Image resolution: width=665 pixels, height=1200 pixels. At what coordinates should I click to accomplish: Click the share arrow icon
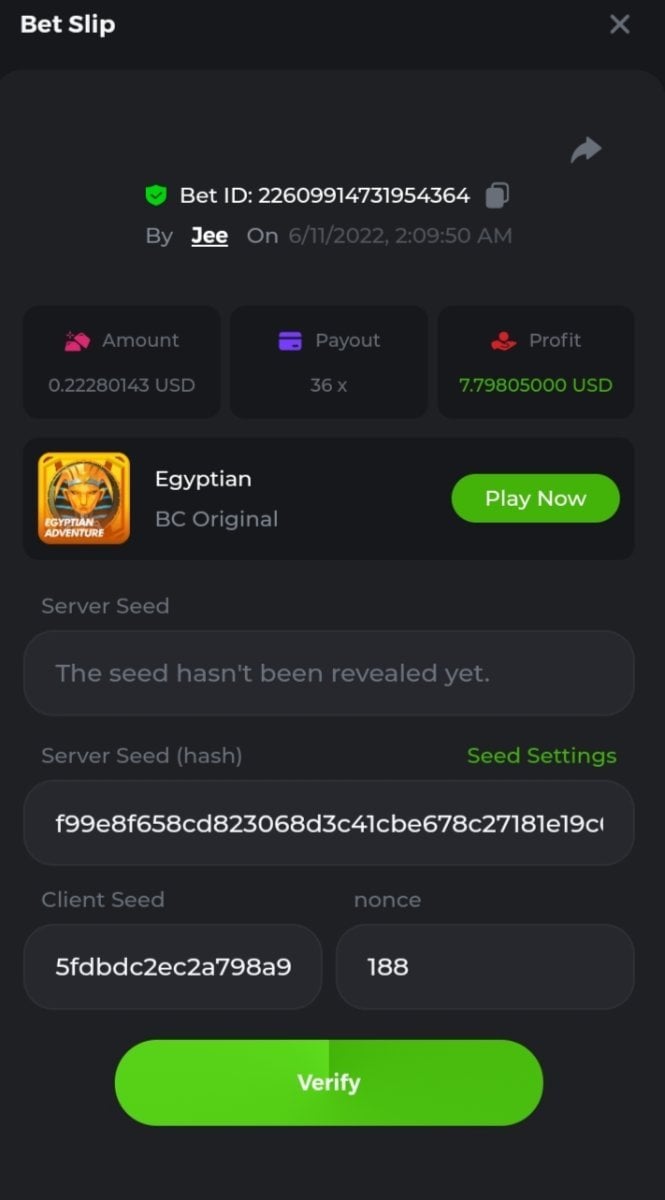pyautogui.click(x=585, y=150)
